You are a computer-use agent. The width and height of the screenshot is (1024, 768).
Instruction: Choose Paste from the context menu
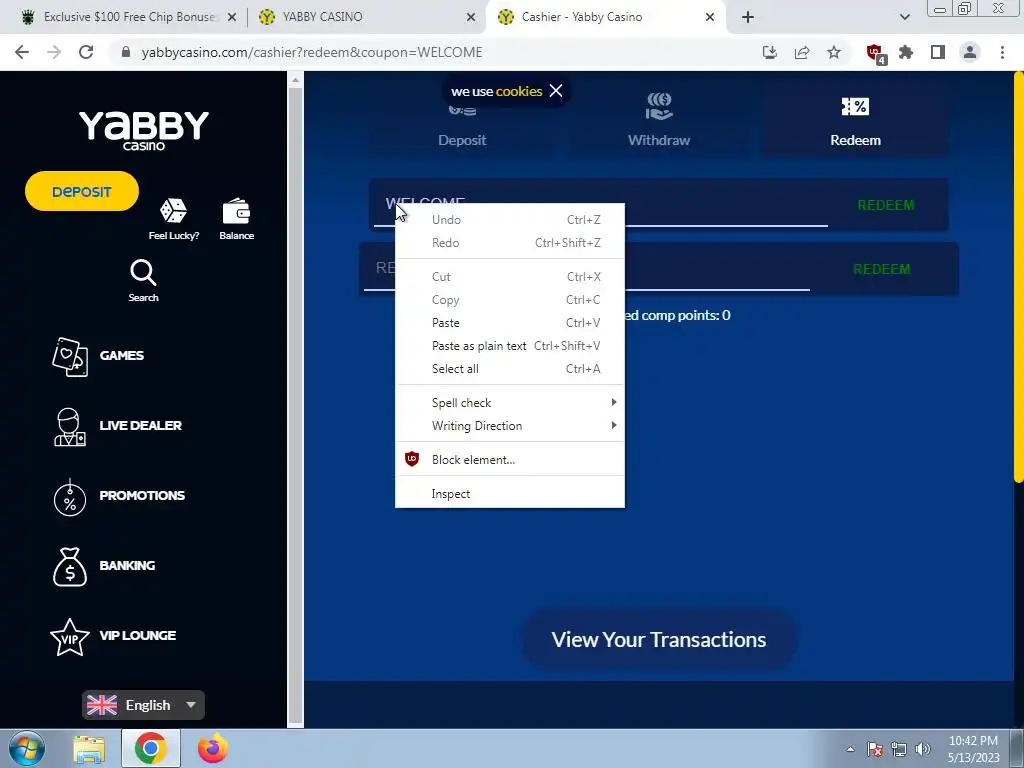(x=509, y=323)
